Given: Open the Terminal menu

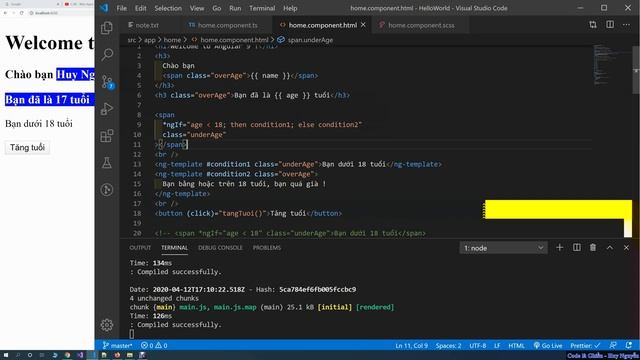Looking at the screenshot, I should point(262,8).
